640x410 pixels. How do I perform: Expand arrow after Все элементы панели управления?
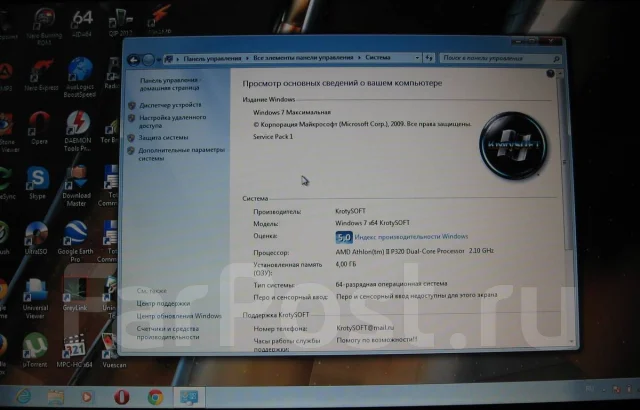click(x=359, y=58)
